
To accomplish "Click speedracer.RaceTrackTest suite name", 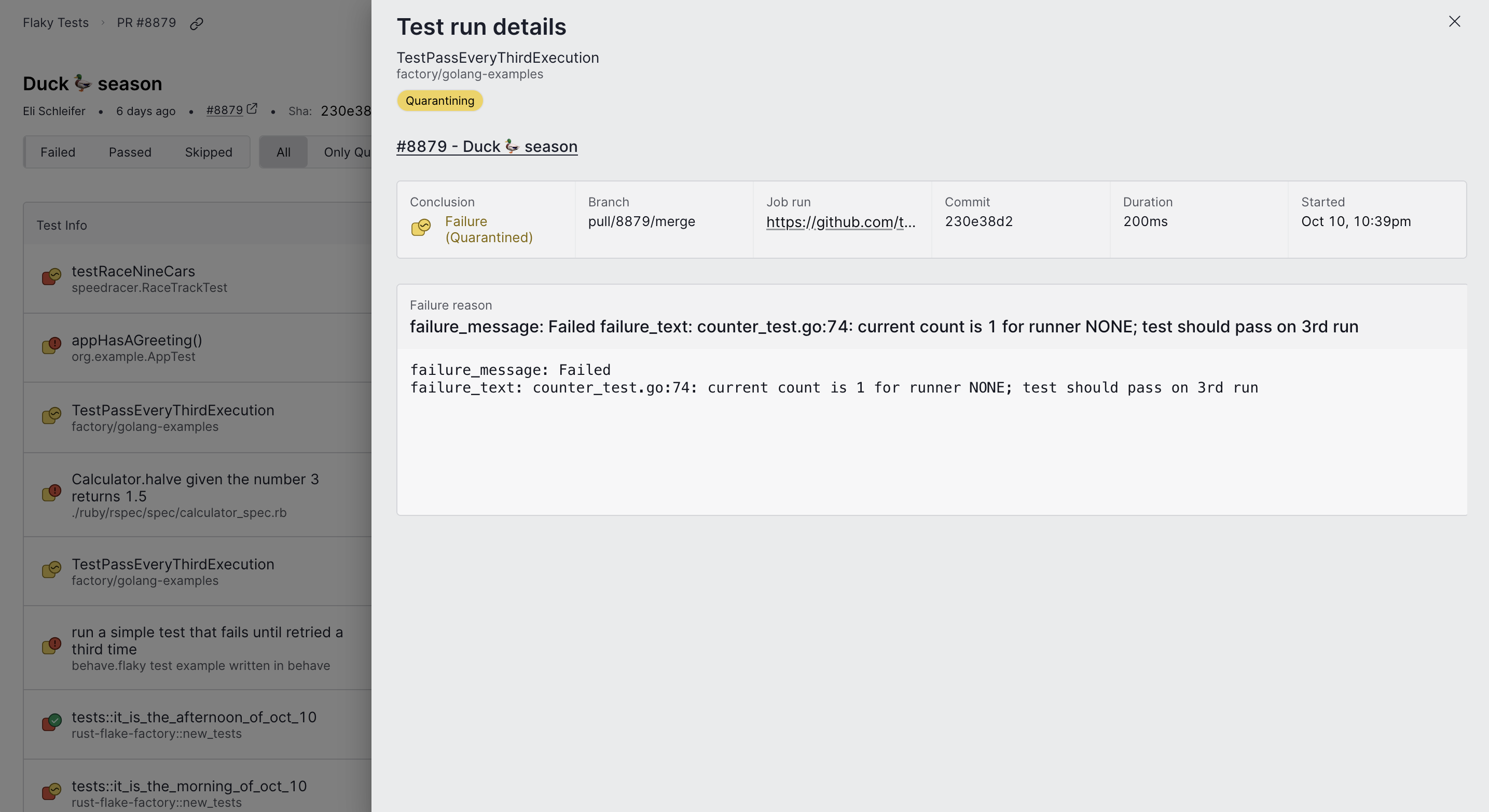I will (149, 288).
